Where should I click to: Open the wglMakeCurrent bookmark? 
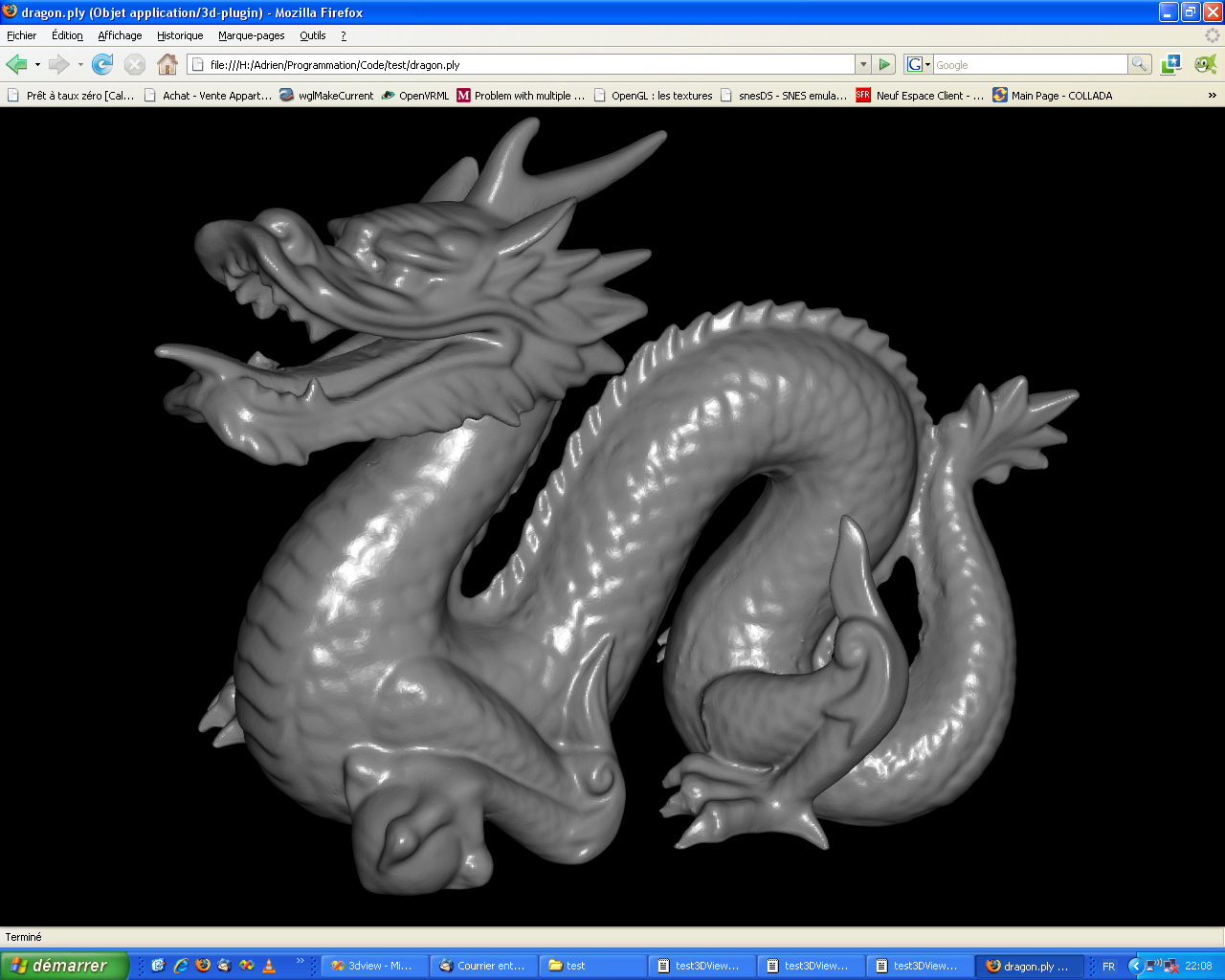coord(326,96)
